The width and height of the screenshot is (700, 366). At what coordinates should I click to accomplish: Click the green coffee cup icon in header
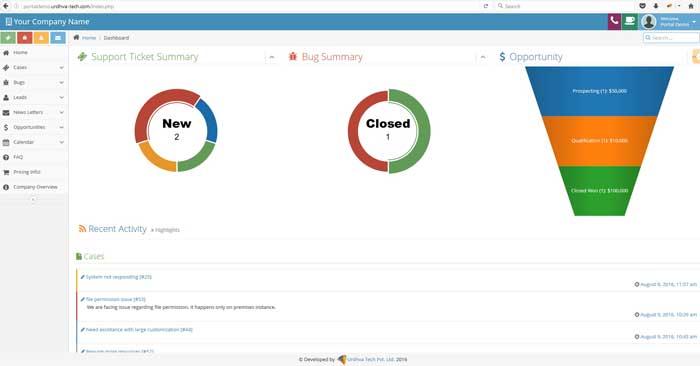coord(629,21)
